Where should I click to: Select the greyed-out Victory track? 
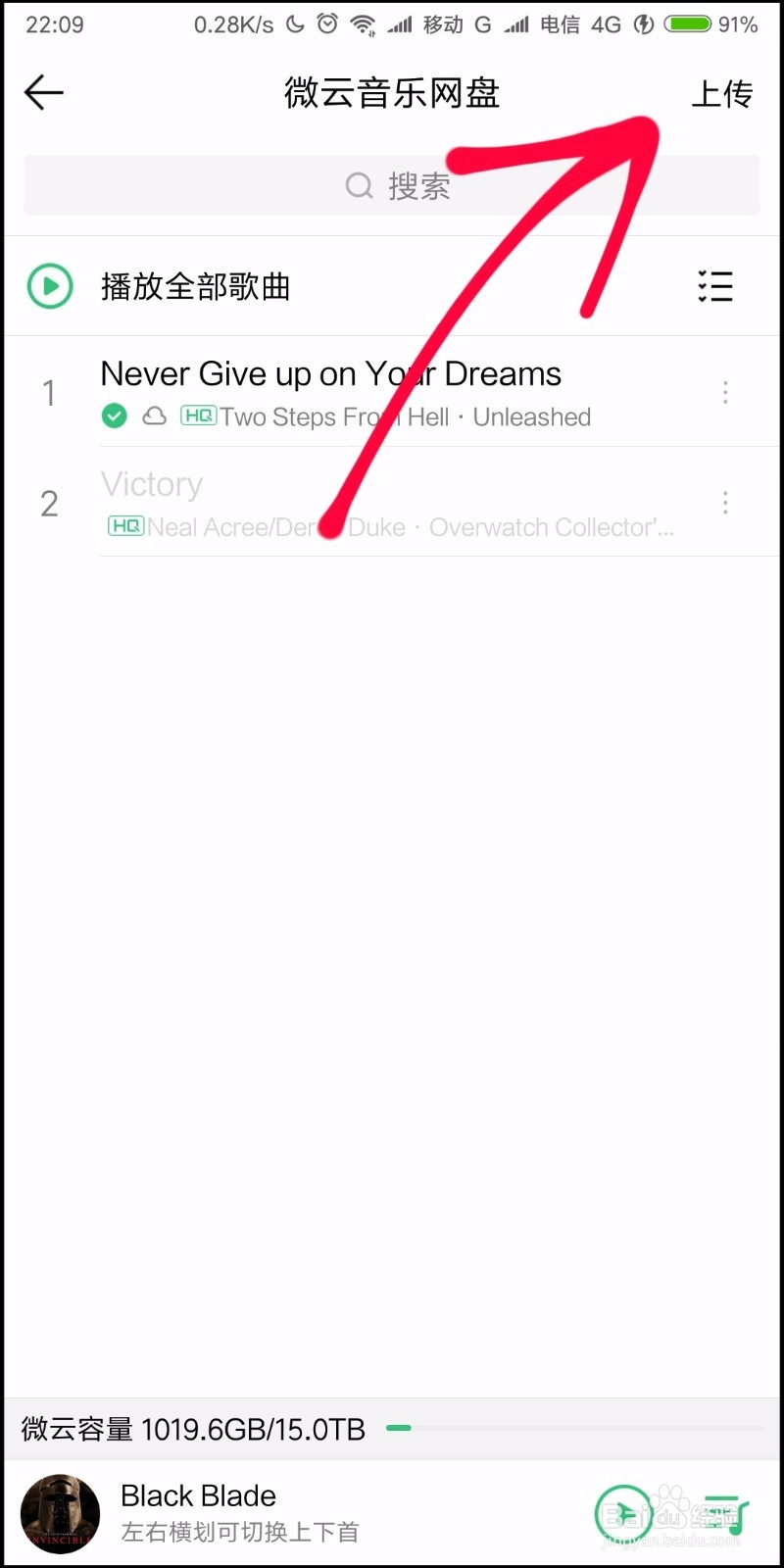click(392, 503)
